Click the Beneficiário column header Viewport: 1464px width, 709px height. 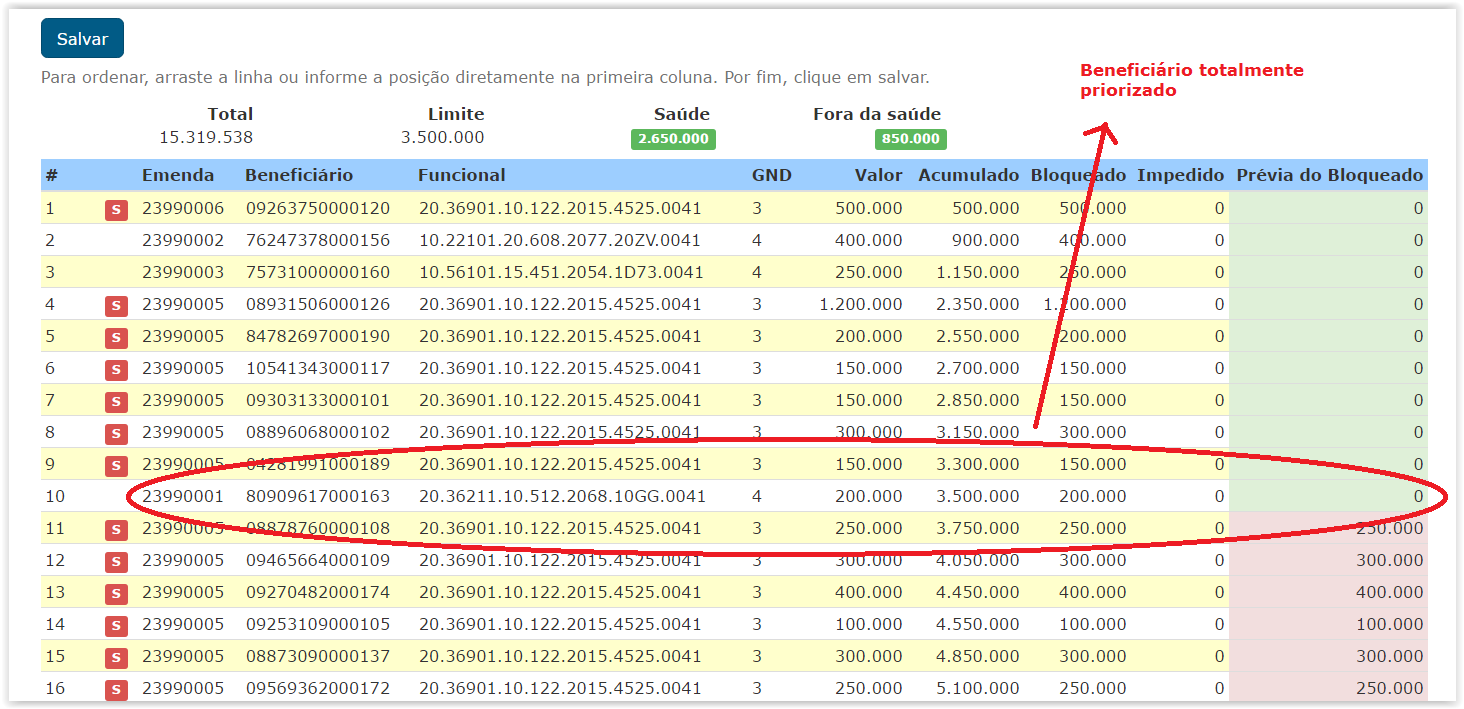point(299,175)
